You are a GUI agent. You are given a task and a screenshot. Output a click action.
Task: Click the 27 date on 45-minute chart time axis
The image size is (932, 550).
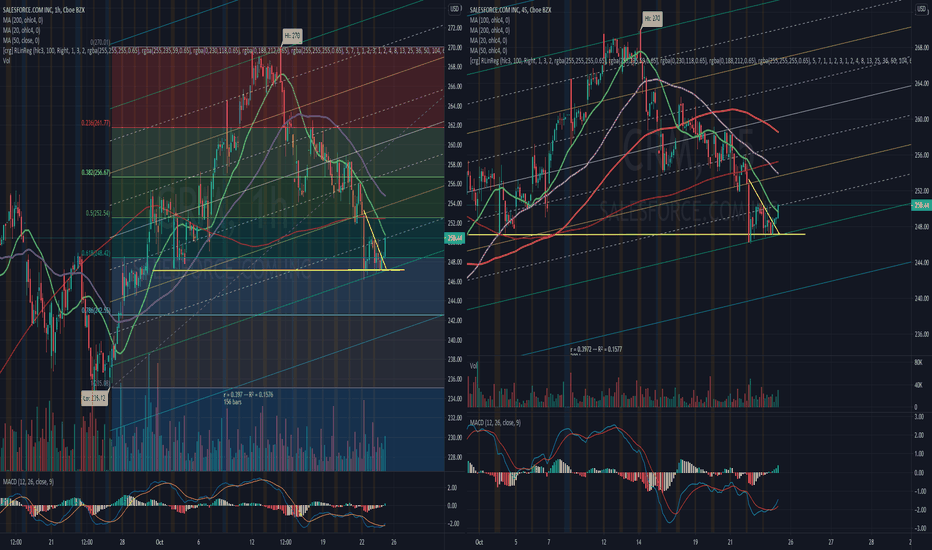pyautogui.click(x=831, y=542)
